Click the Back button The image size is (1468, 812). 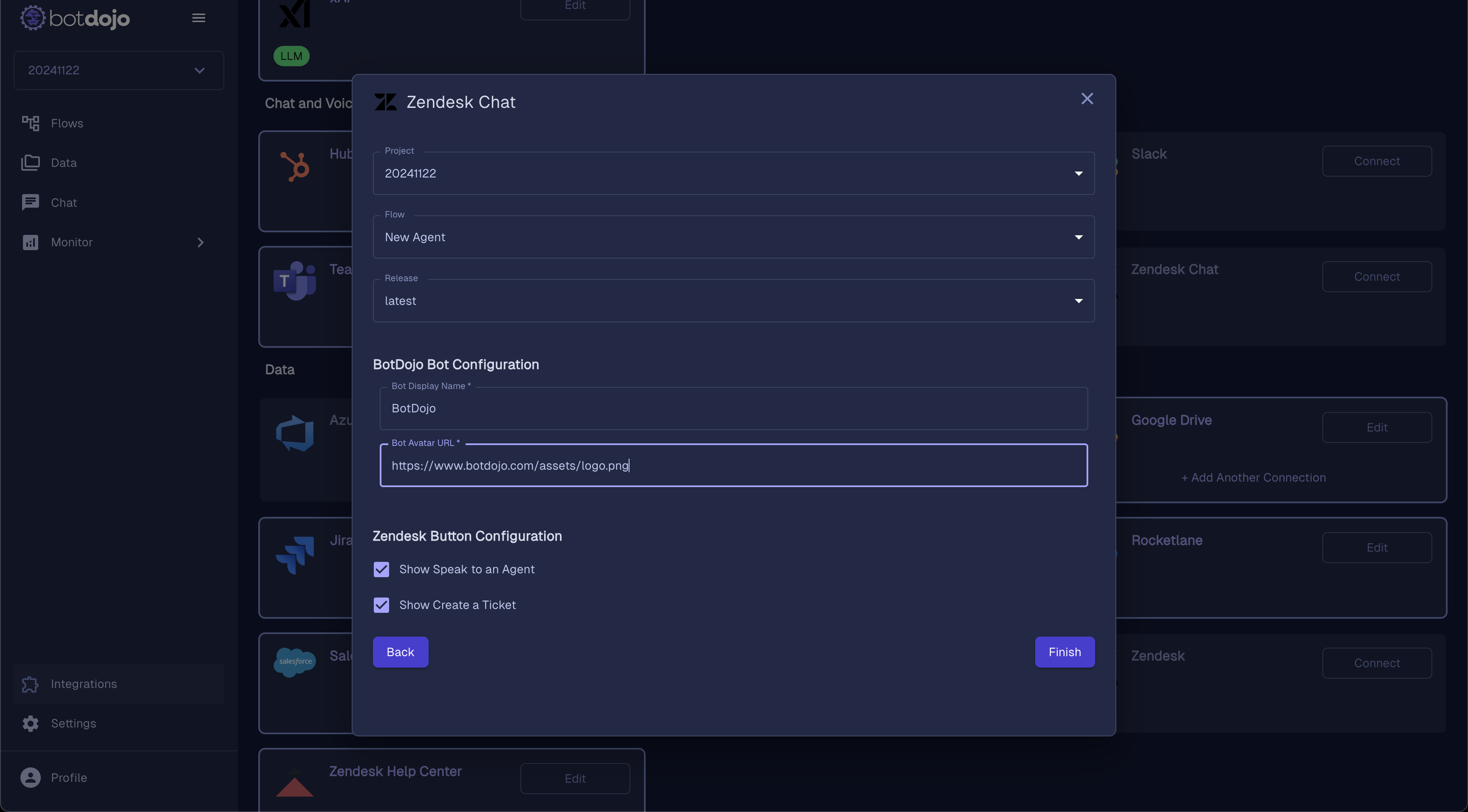[x=400, y=652]
